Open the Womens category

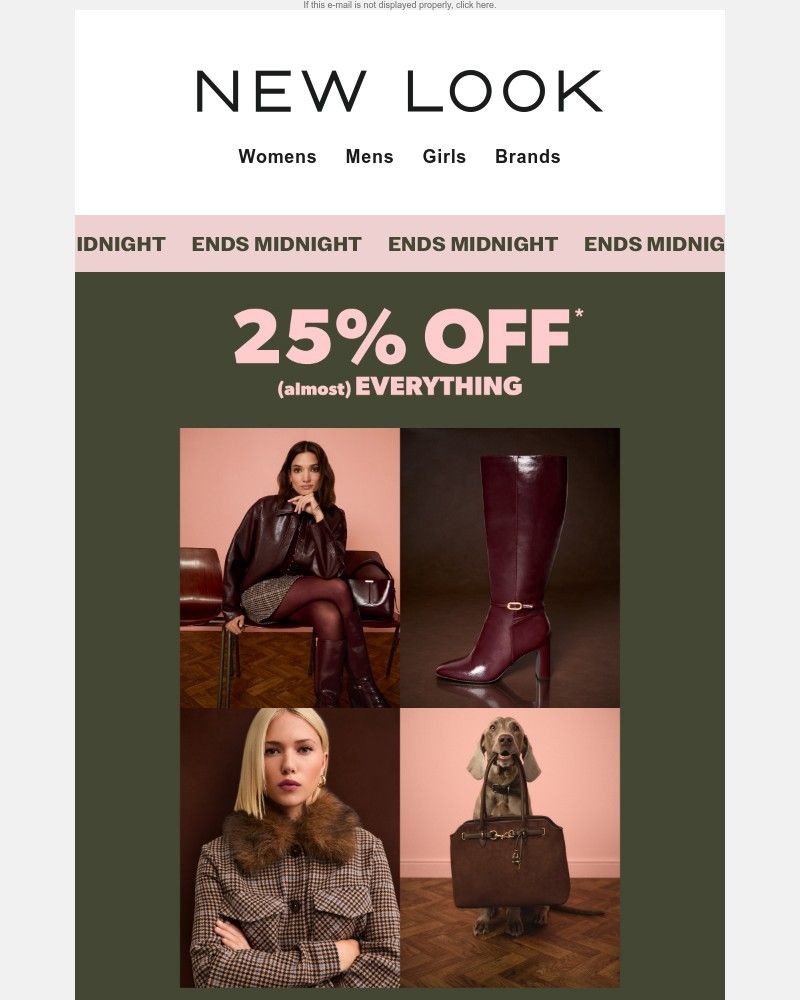(x=278, y=156)
